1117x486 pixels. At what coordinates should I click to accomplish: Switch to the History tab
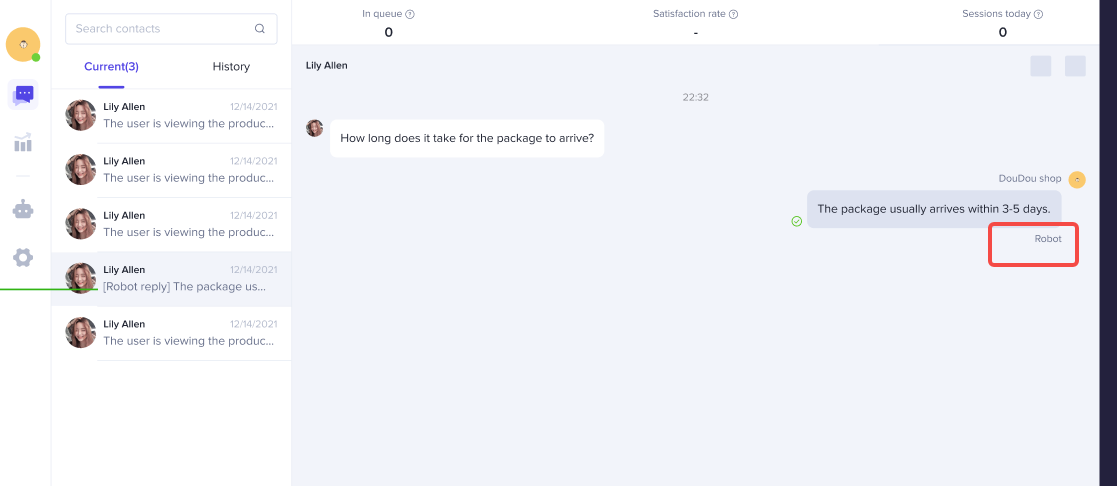[231, 67]
